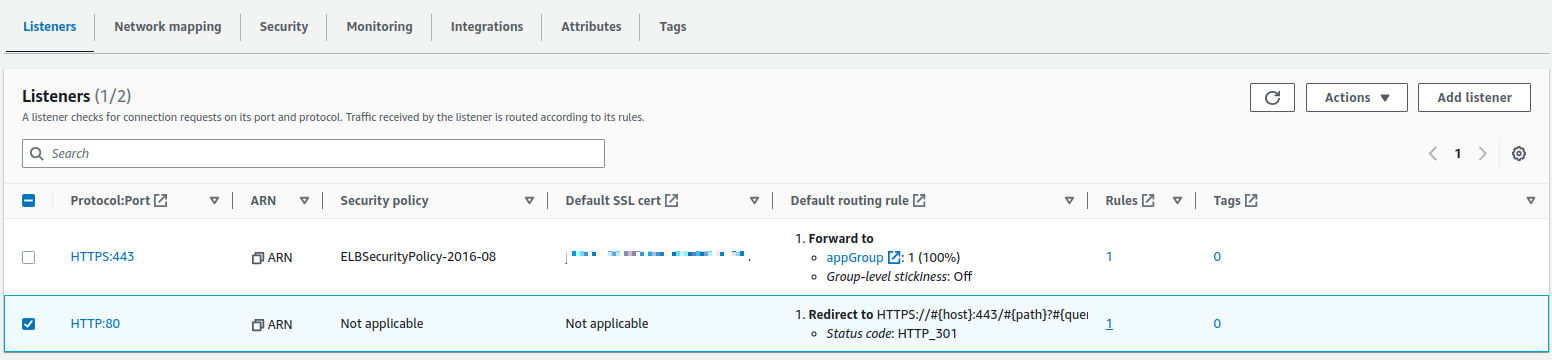Image resolution: width=1552 pixels, height=360 pixels.
Task: Sort by Security policy column arrow
Action: click(529, 201)
